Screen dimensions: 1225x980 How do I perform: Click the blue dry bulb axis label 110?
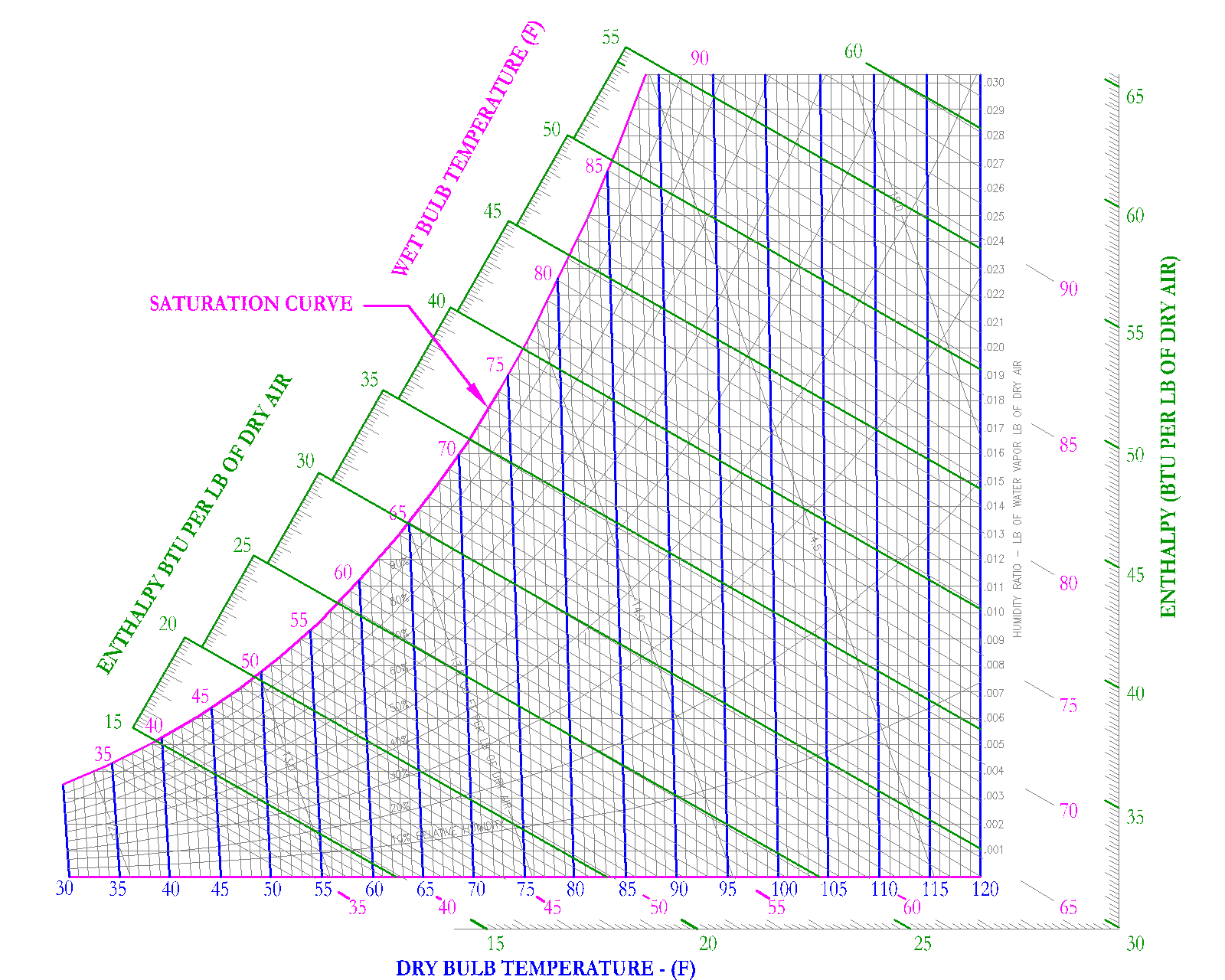884,889
